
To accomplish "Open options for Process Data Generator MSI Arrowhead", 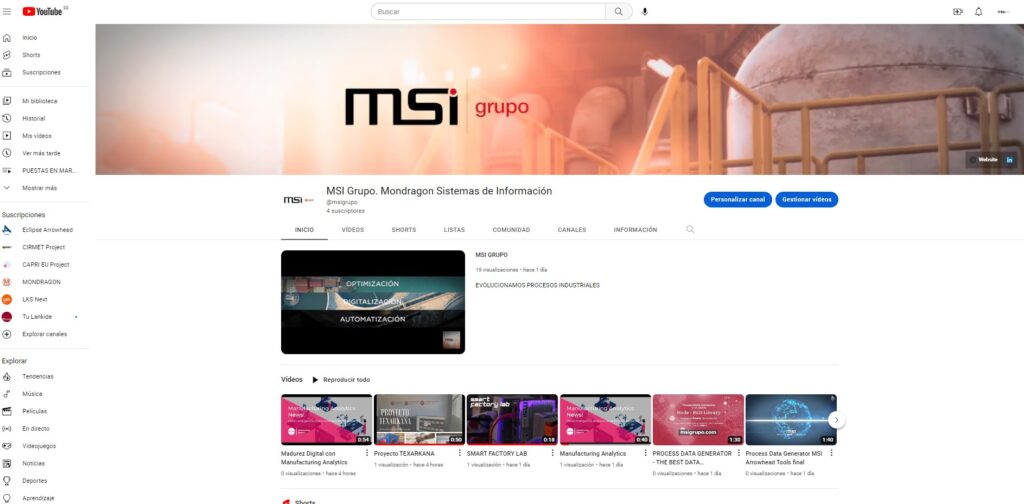I will click(x=831, y=453).
